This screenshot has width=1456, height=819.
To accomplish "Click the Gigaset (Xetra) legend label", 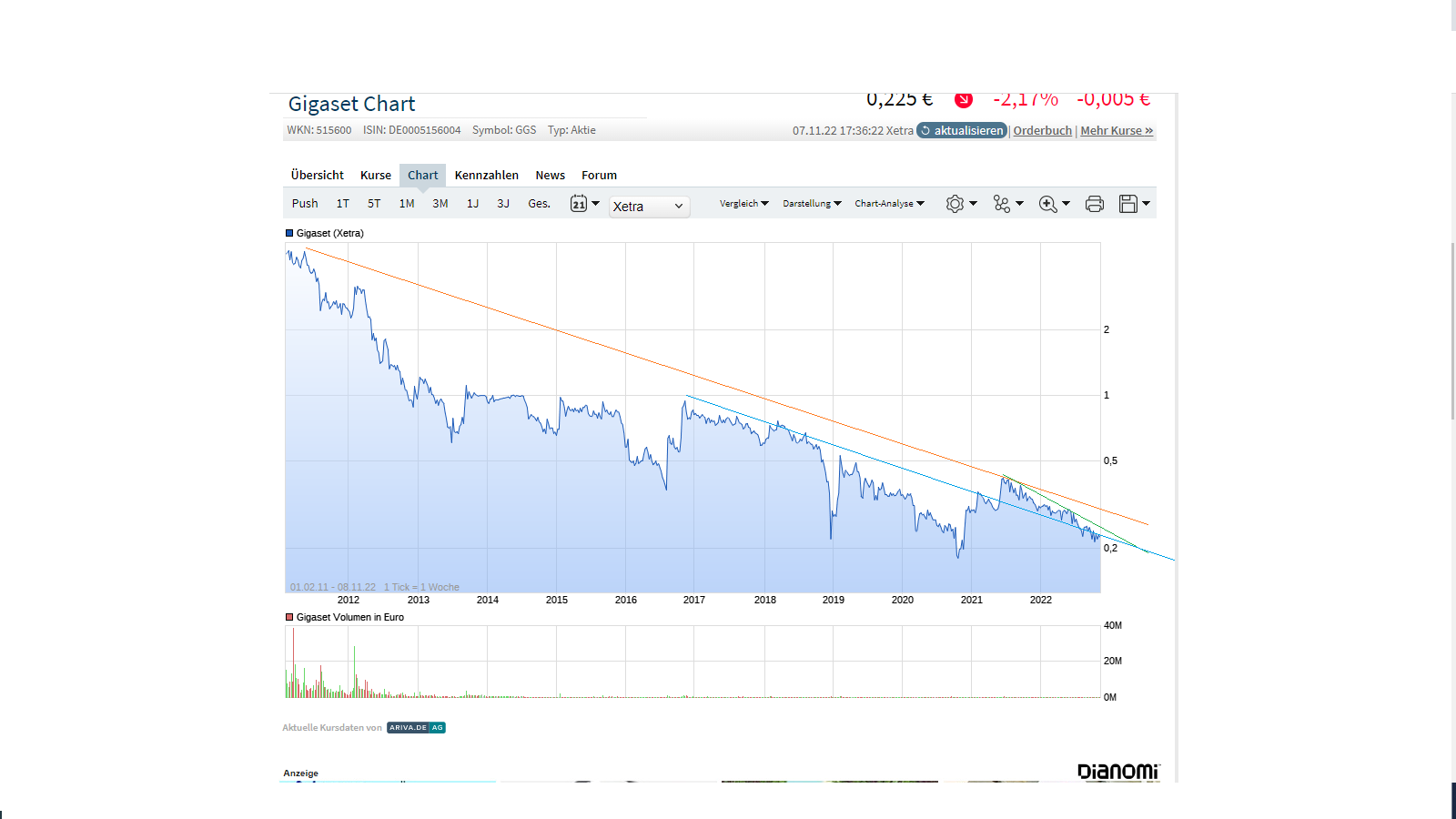I will 330,233.
